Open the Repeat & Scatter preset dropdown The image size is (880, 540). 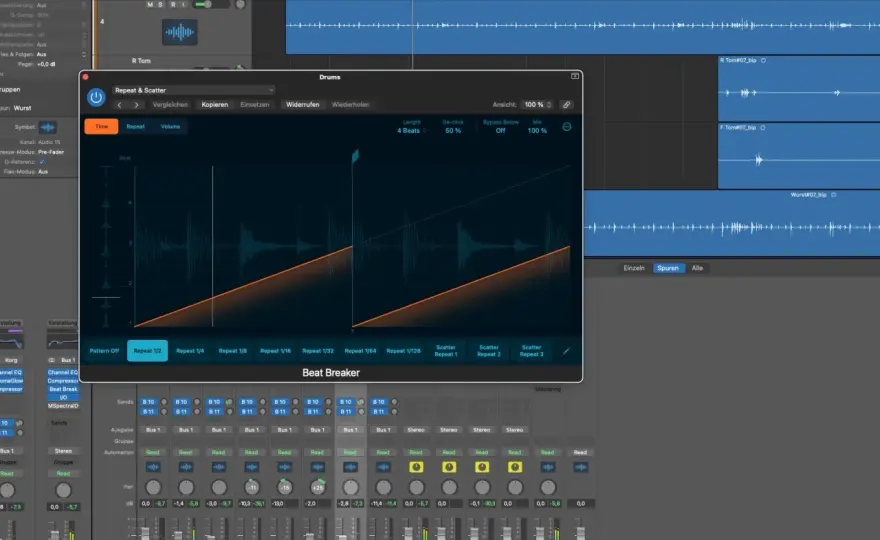point(194,90)
